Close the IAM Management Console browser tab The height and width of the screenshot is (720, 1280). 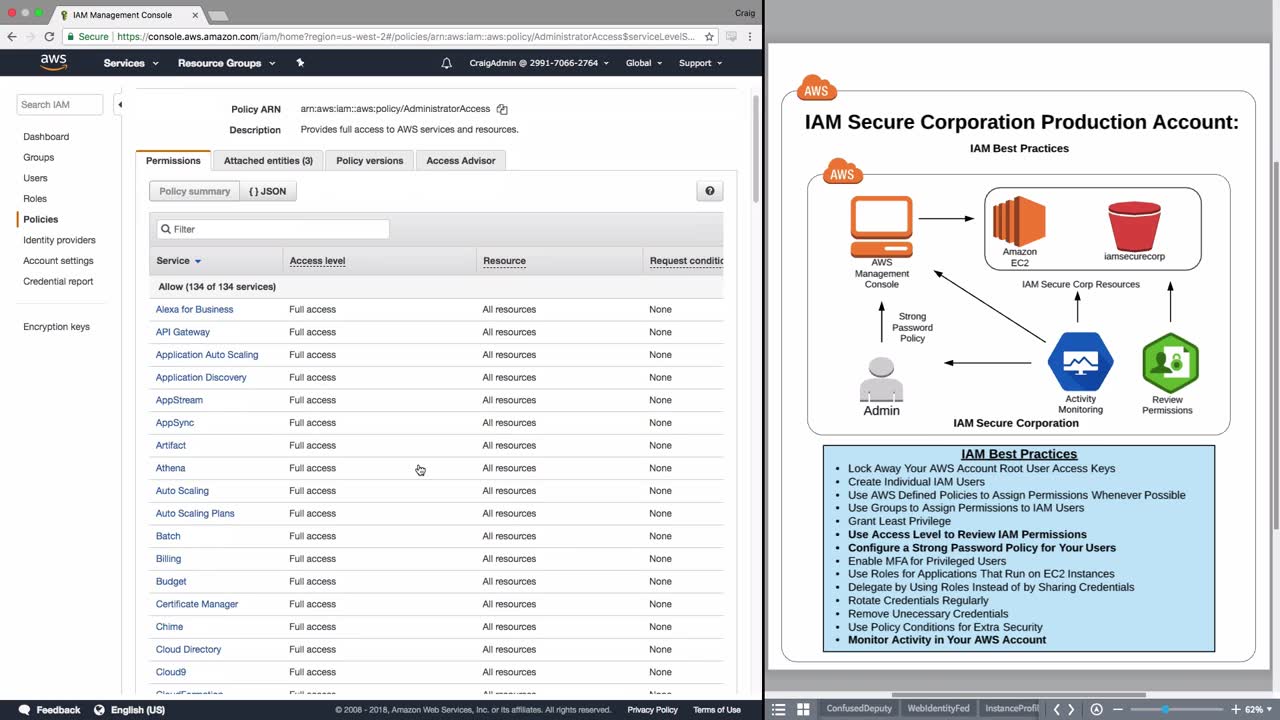point(195,15)
